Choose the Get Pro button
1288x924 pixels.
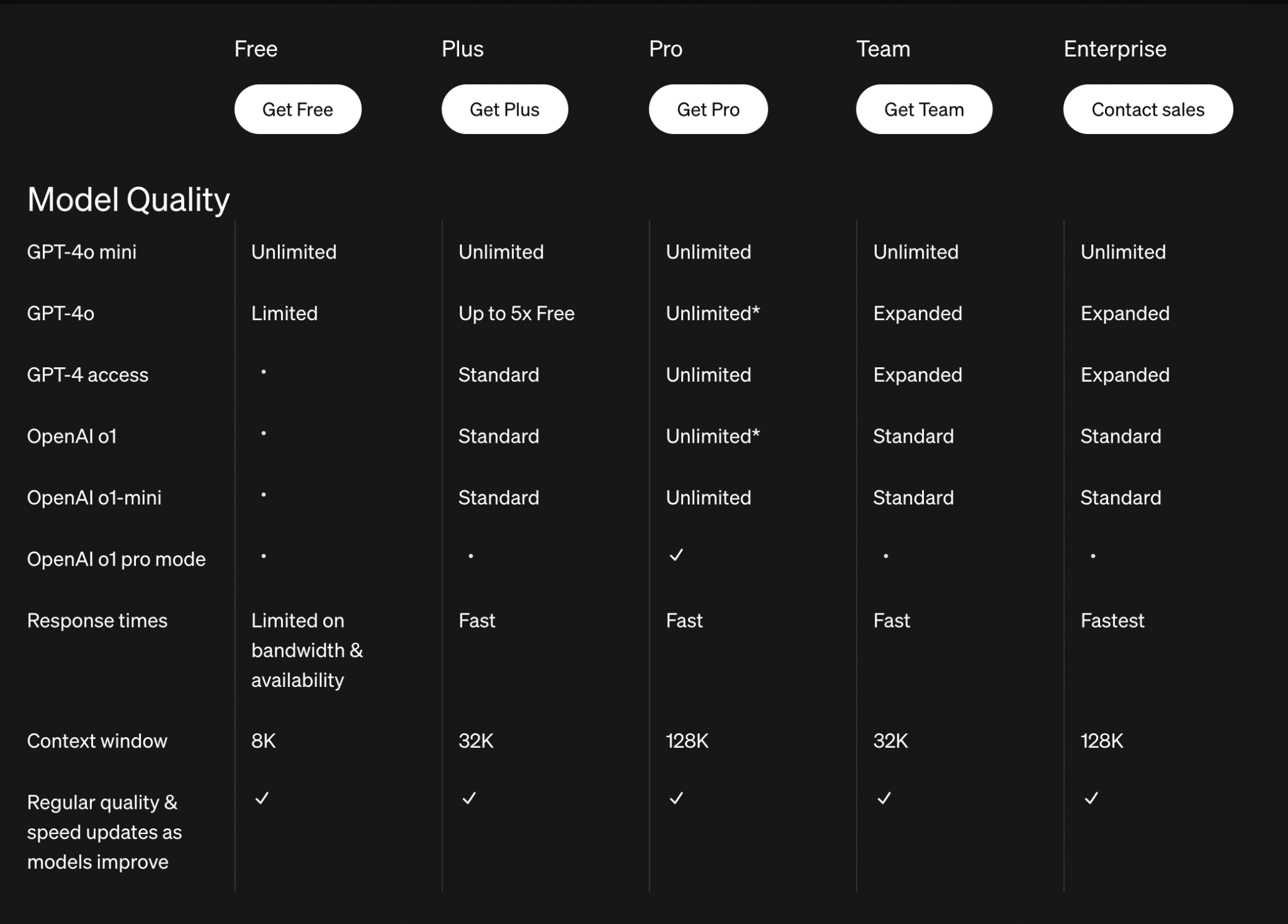point(708,109)
